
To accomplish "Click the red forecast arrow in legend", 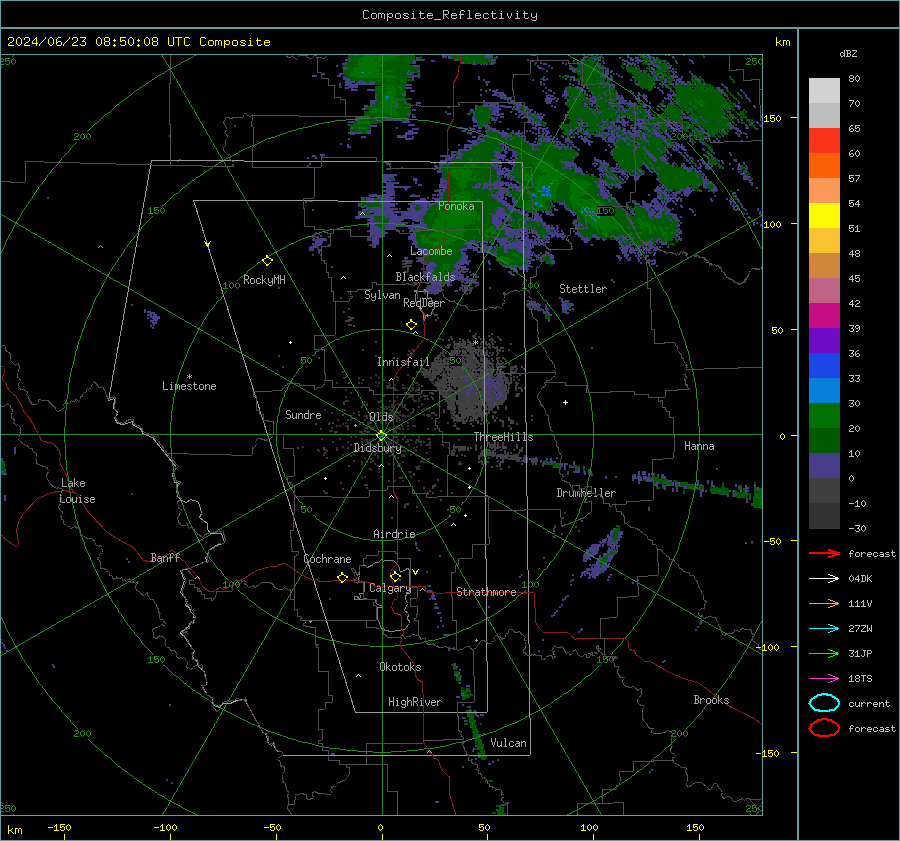I will pos(824,553).
